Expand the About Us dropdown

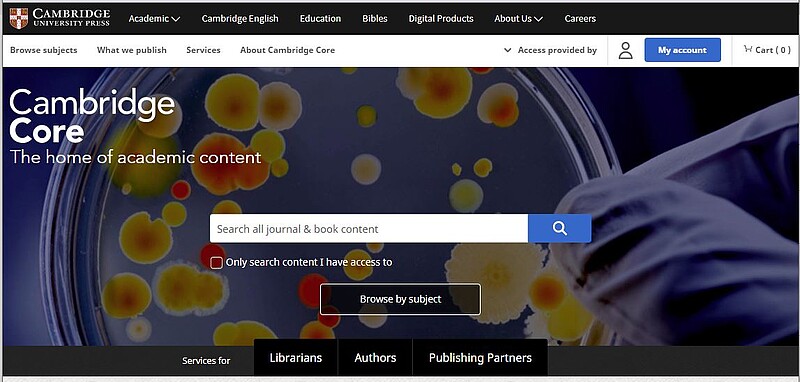click(x=518, y=18)
